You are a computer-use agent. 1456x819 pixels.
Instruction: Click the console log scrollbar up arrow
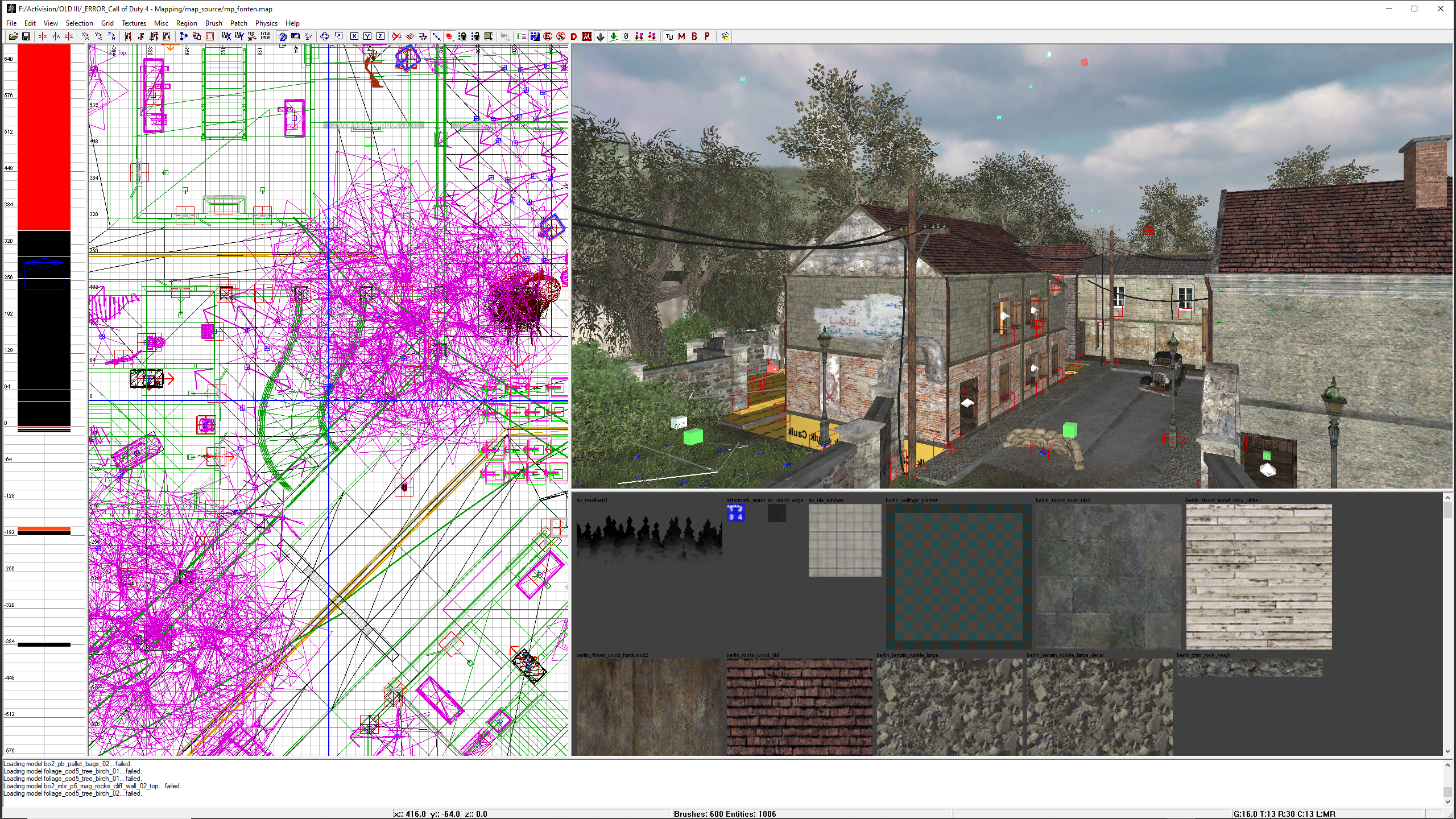click(x=1447, y=765)
